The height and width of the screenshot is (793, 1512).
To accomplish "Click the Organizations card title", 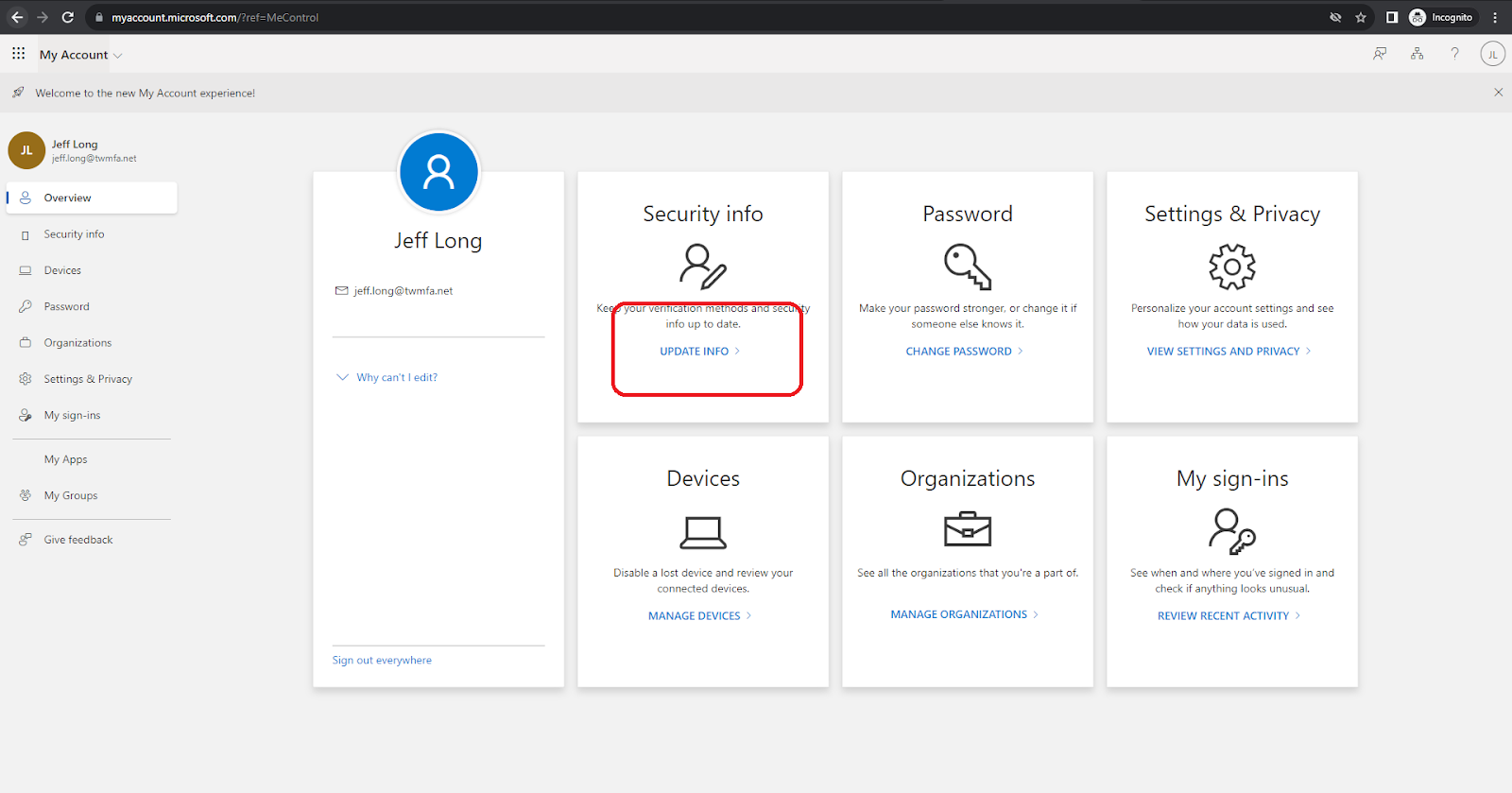I will [x=968, y=479].
